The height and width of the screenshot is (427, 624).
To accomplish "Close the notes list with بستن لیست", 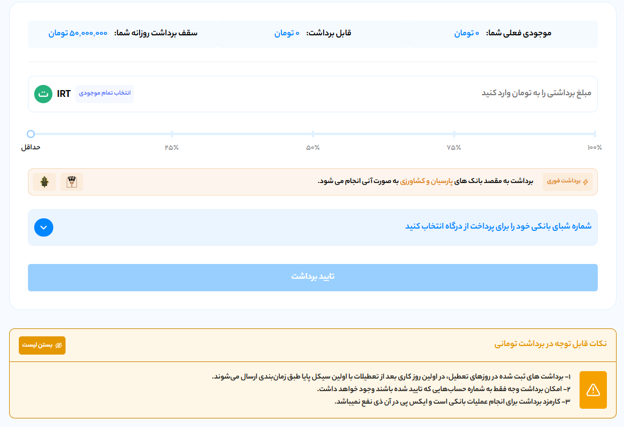I will 42,345.
